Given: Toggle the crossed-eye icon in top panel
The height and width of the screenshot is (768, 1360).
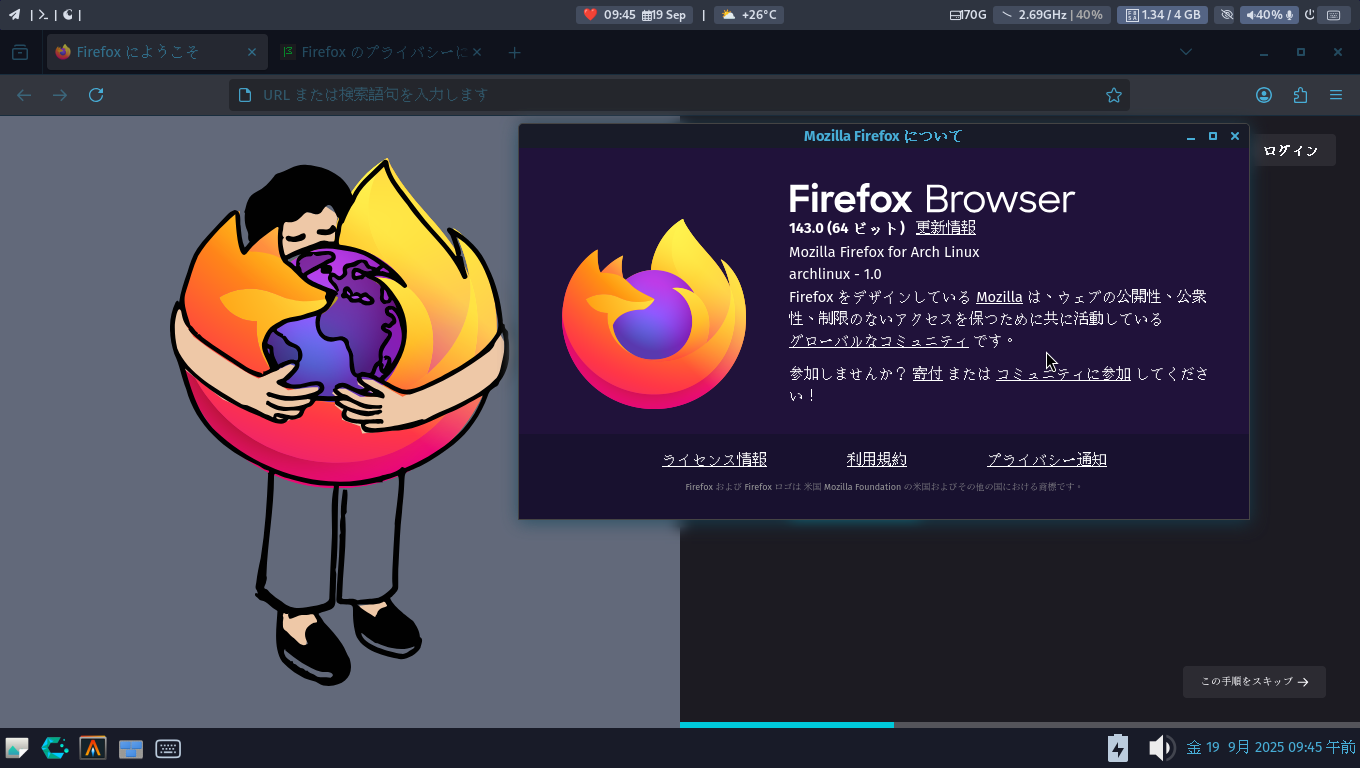Looking at the screenshot, I should point(1227,15).
